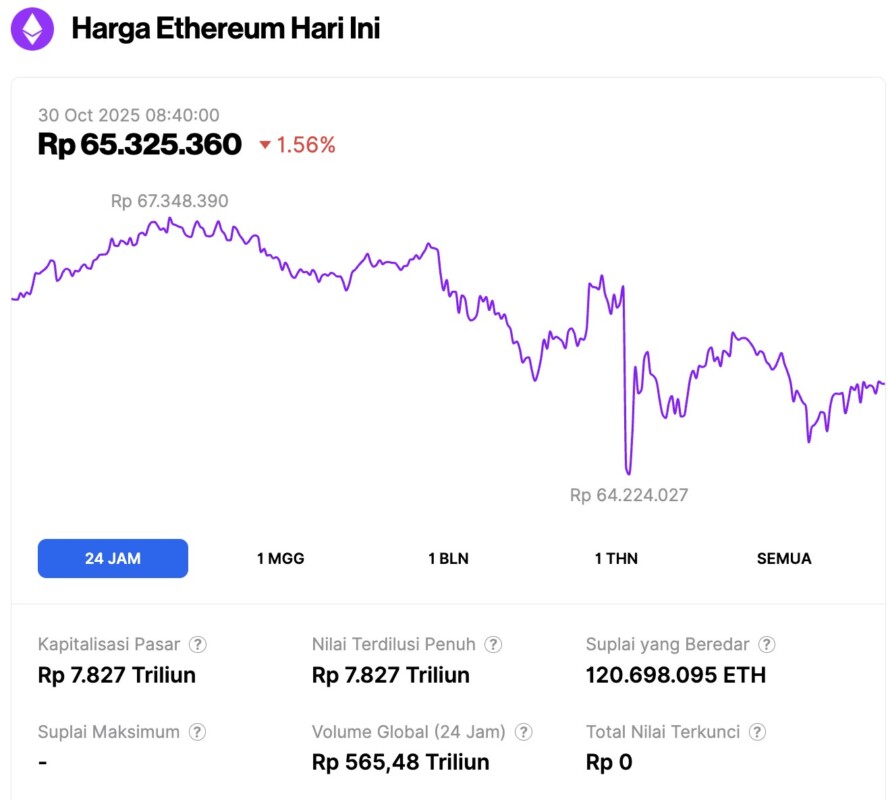Click the Harga Ethereum Hari Ini heading
This screenshot has width=888, height=800.
(226, 29)
